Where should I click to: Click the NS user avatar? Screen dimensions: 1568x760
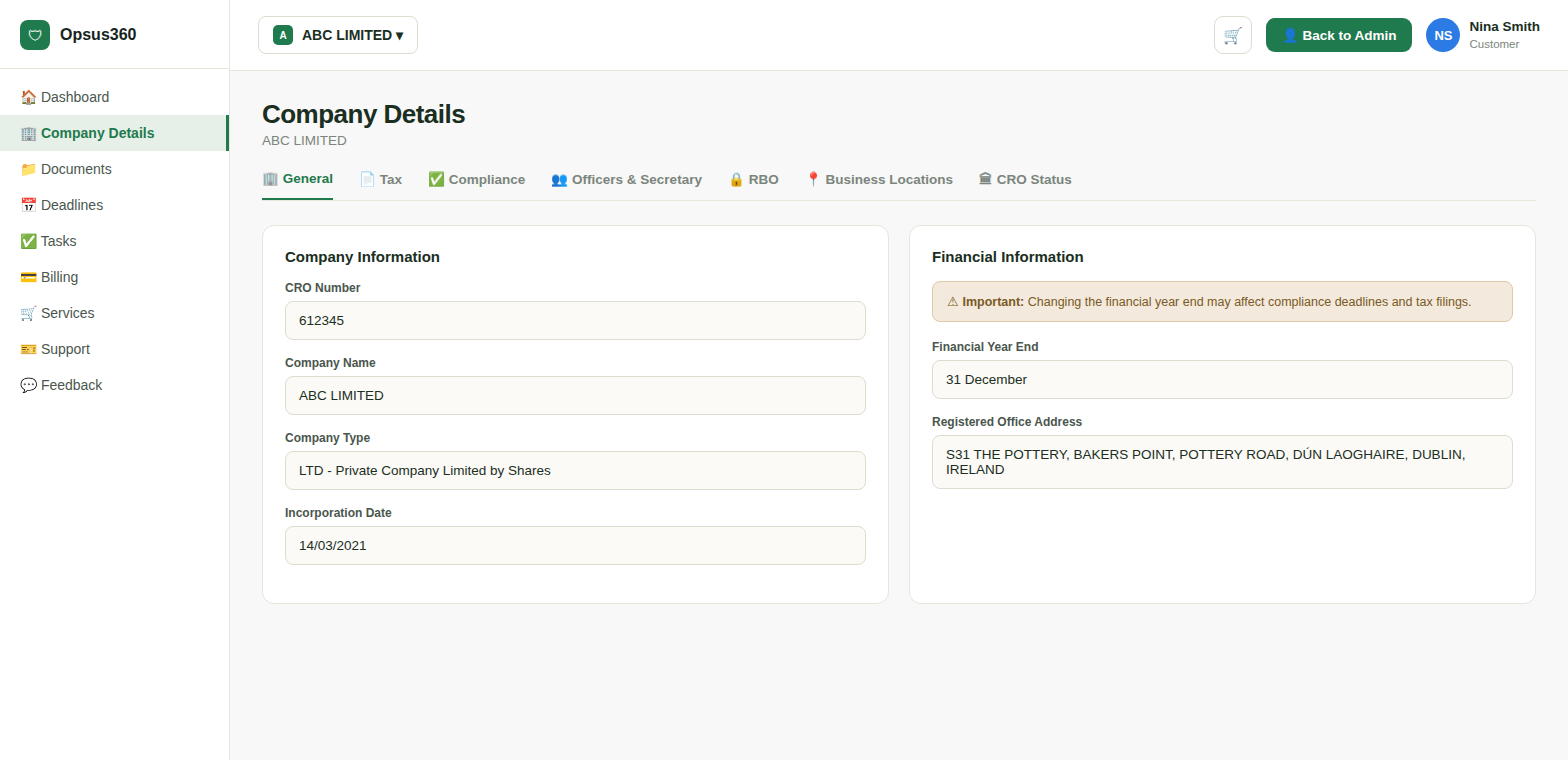coord(1443,35)
